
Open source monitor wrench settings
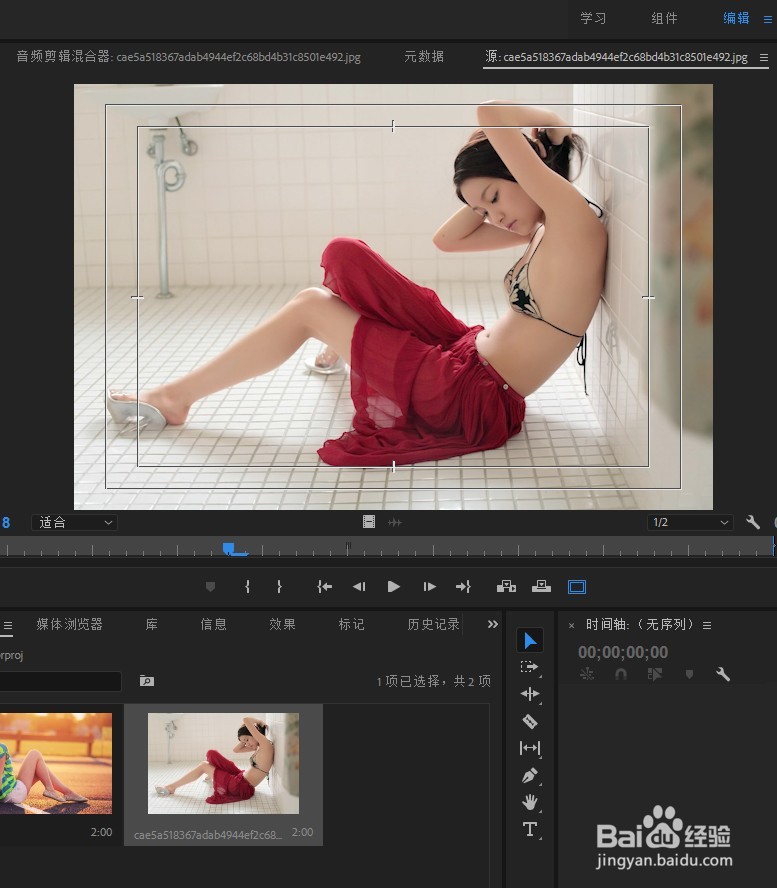(753, 522)
